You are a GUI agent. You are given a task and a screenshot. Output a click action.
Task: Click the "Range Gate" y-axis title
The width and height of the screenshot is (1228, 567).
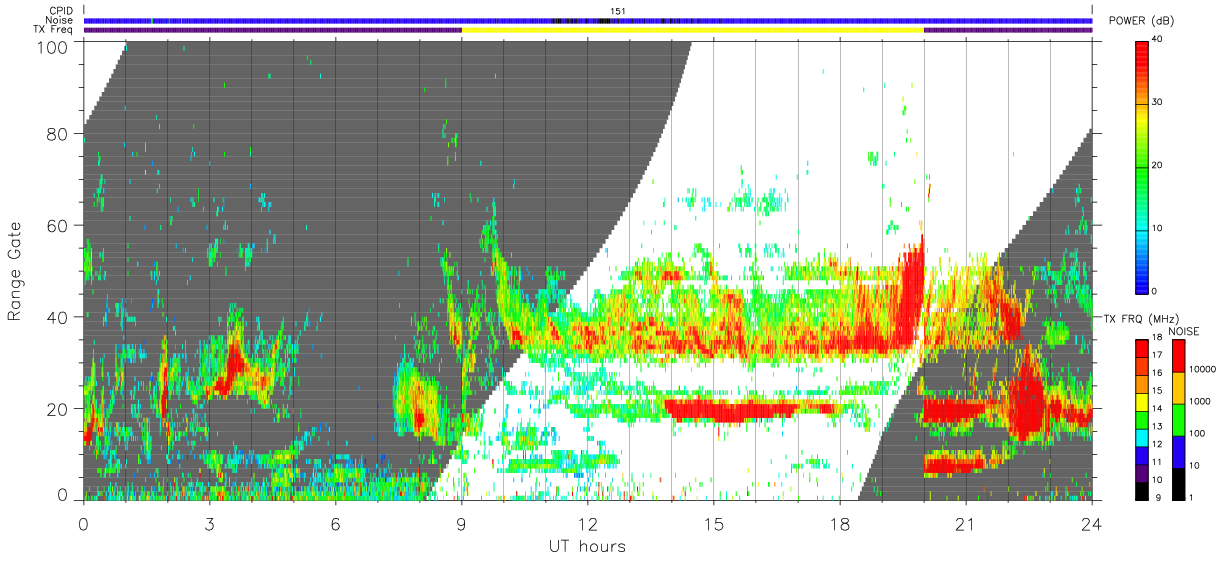(x=15, y=271)
